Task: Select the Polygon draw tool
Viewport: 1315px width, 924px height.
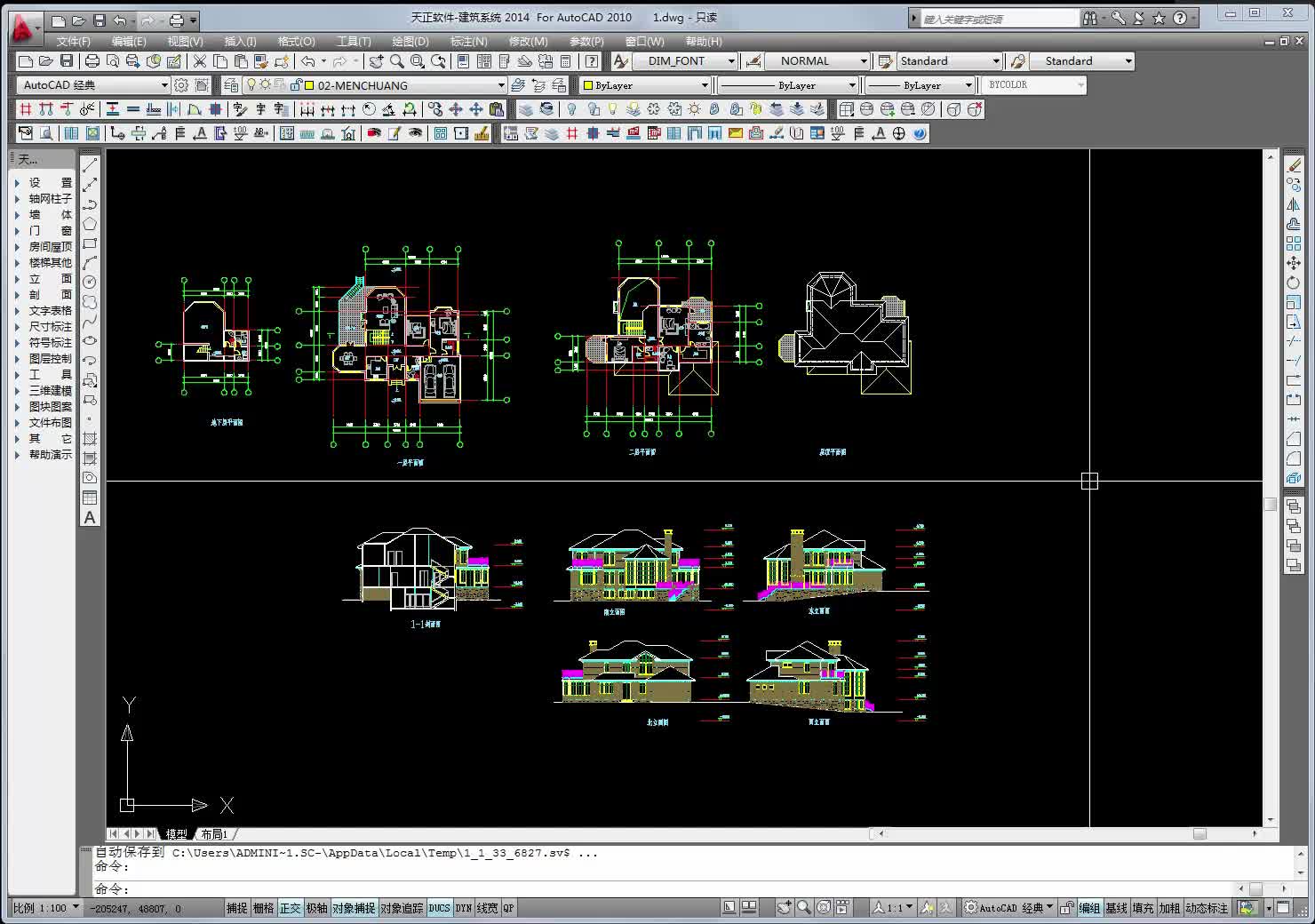Action: (x=90, y=225)
